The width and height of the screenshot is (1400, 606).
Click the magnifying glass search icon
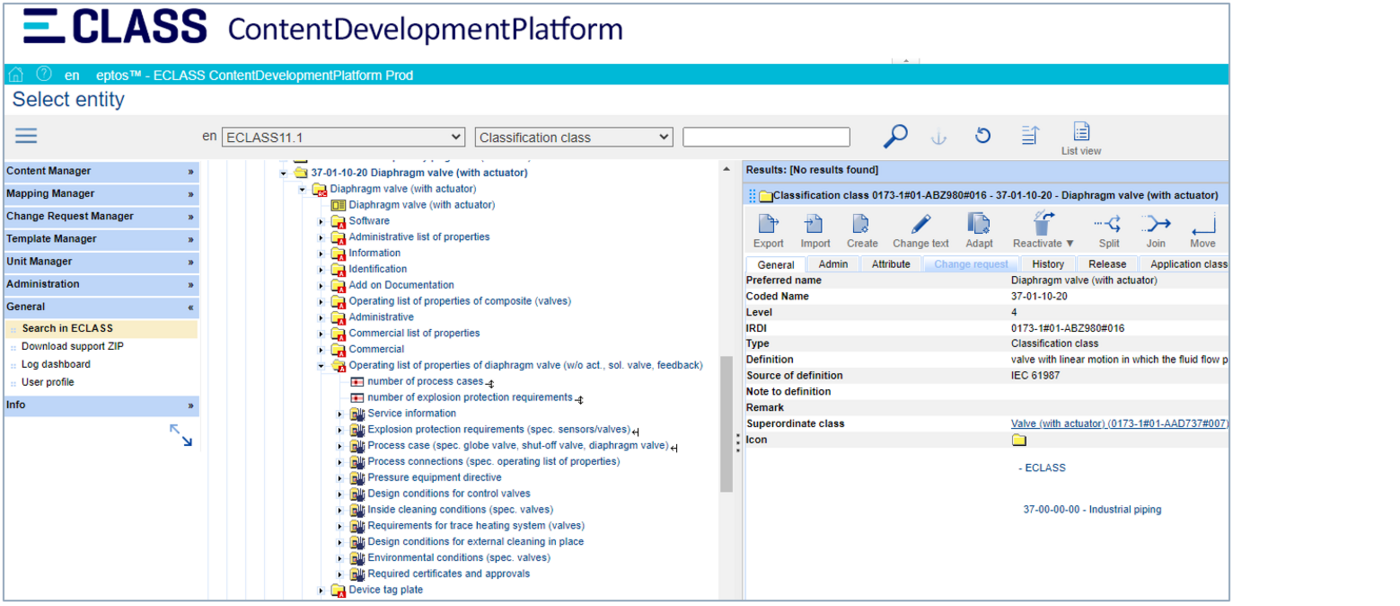click(895, 136)
